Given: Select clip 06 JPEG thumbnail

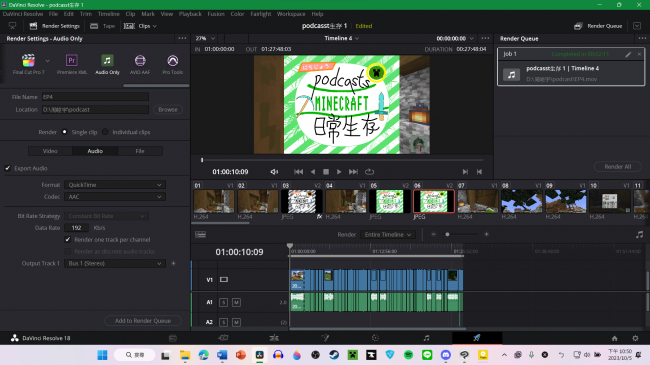Looking at the screenshot, I should [x=434, y=202].
